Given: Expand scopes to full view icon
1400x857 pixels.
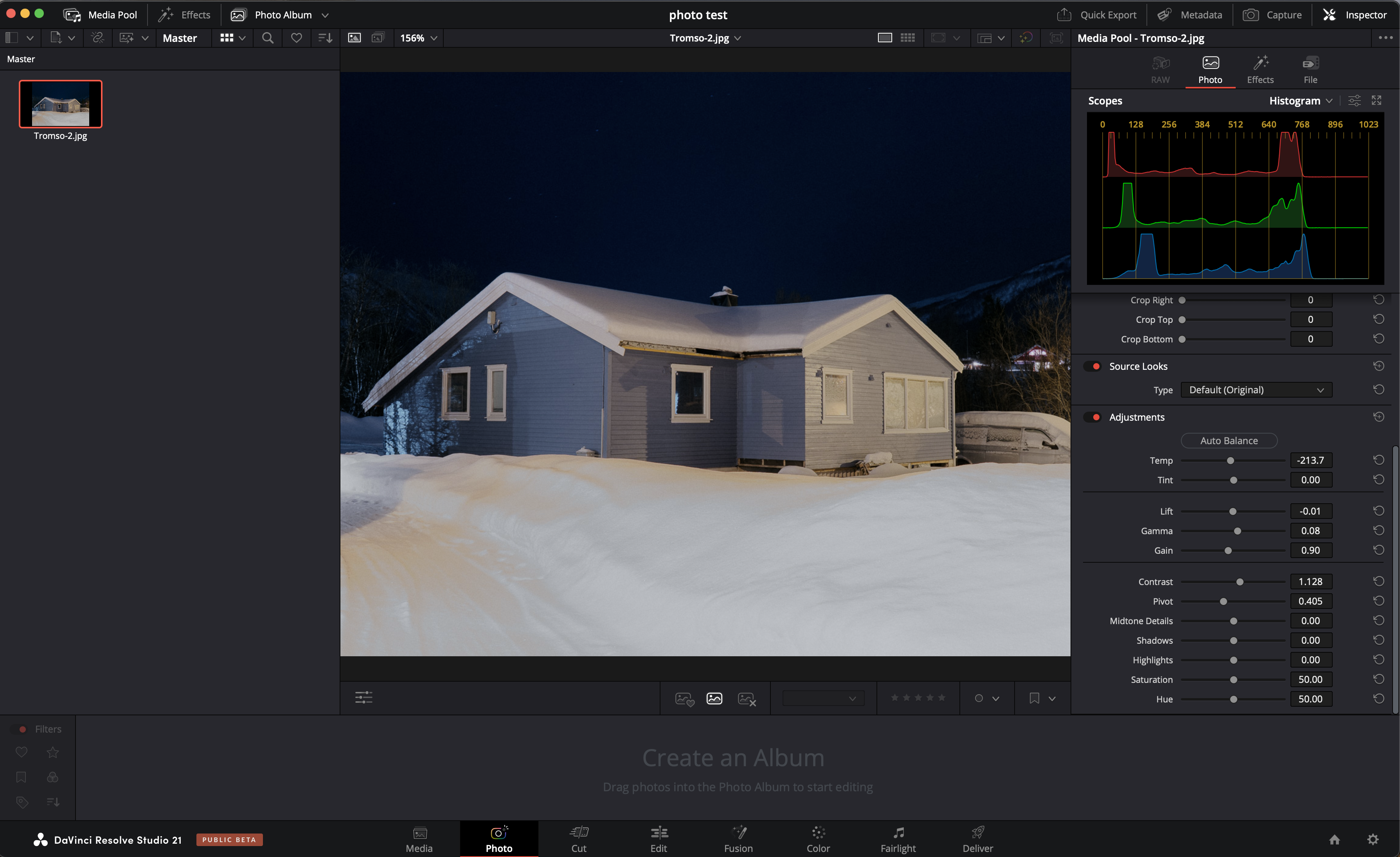Looking at the screenshot, I should [x=1377, y=101].
